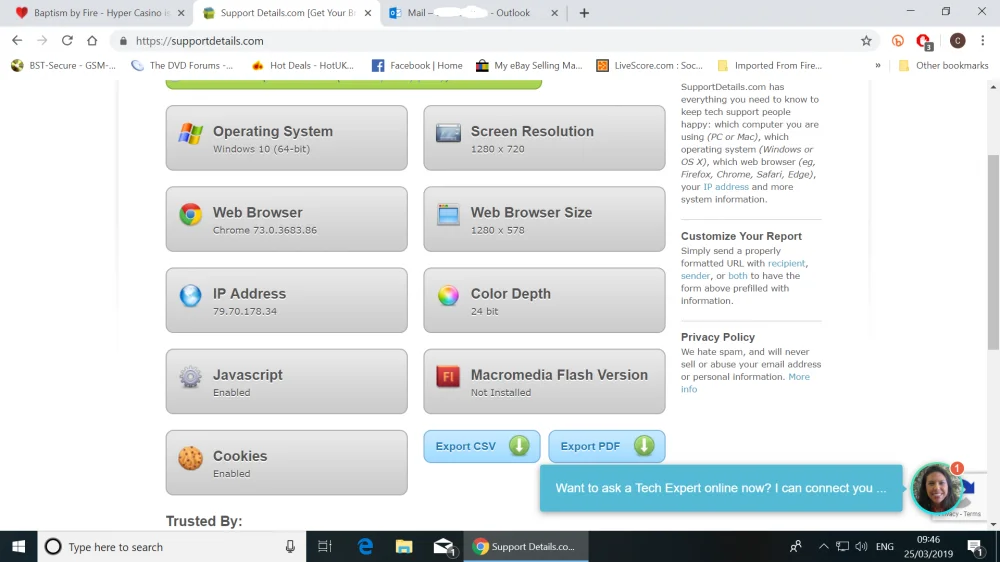Click the chat agent avatar photo
Screen dimensions: 1000x562
coord(936,488)
